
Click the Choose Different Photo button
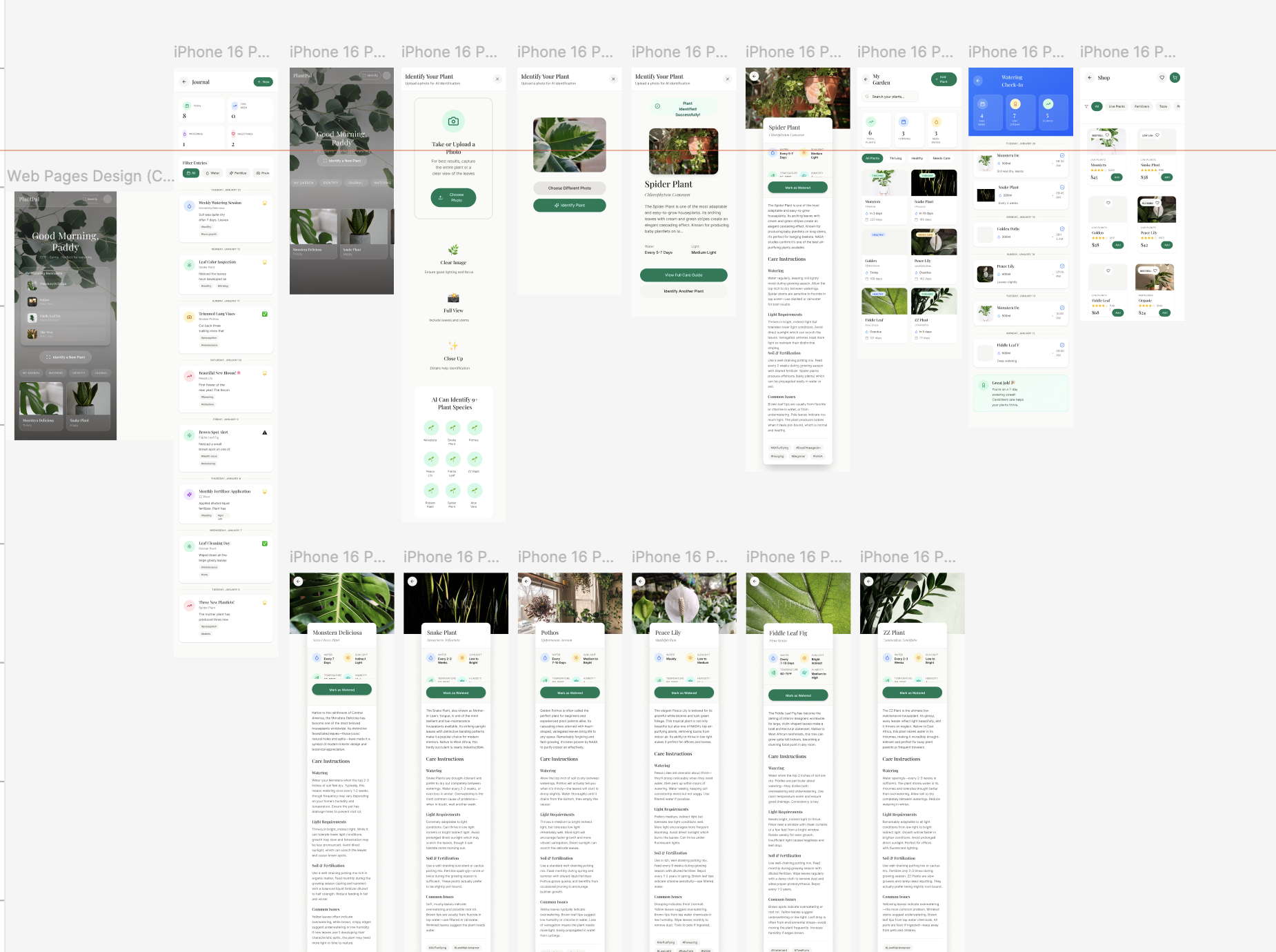[x=570, y=188]
